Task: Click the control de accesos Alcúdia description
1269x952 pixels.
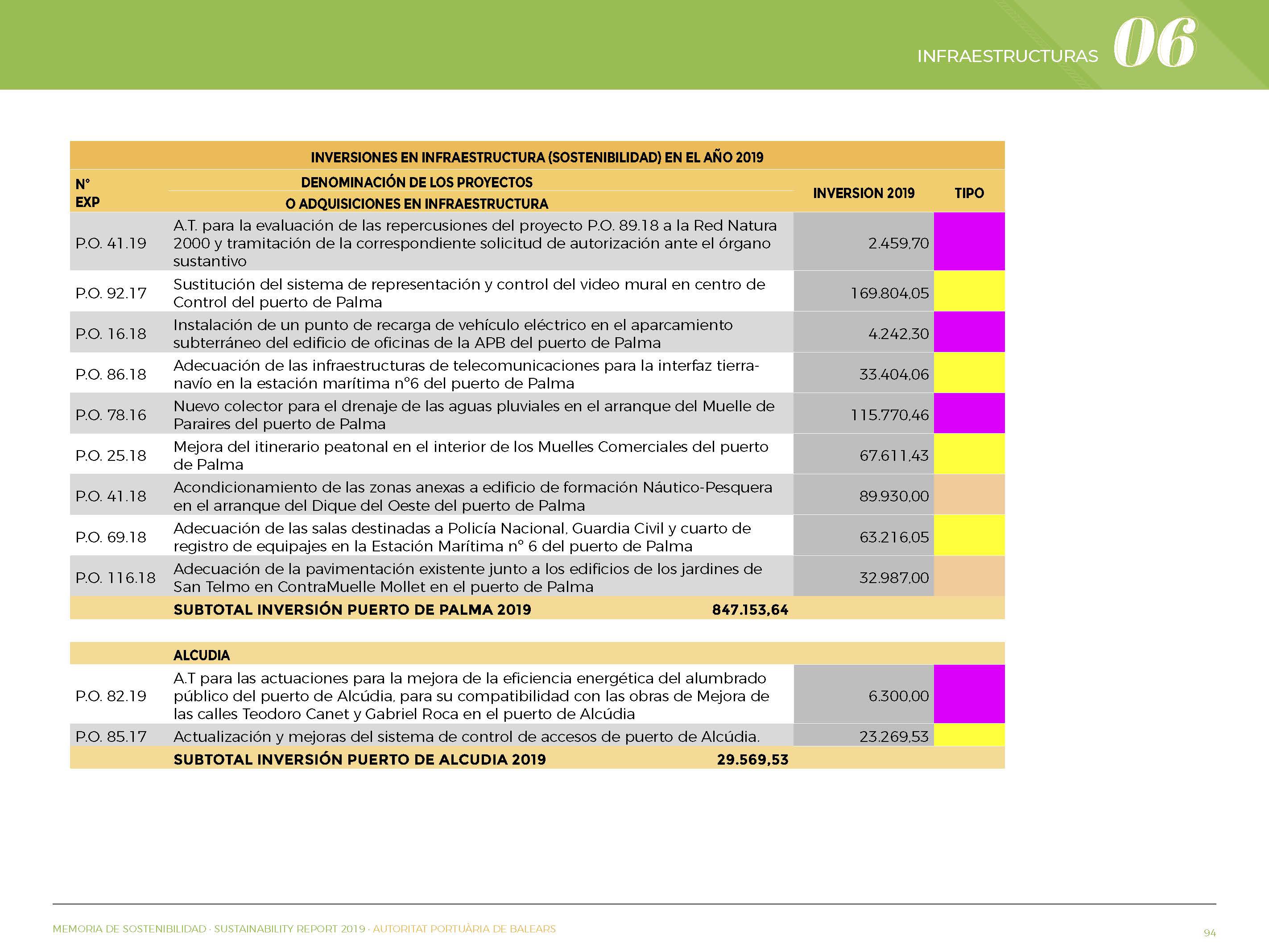Action: (467, 737)
